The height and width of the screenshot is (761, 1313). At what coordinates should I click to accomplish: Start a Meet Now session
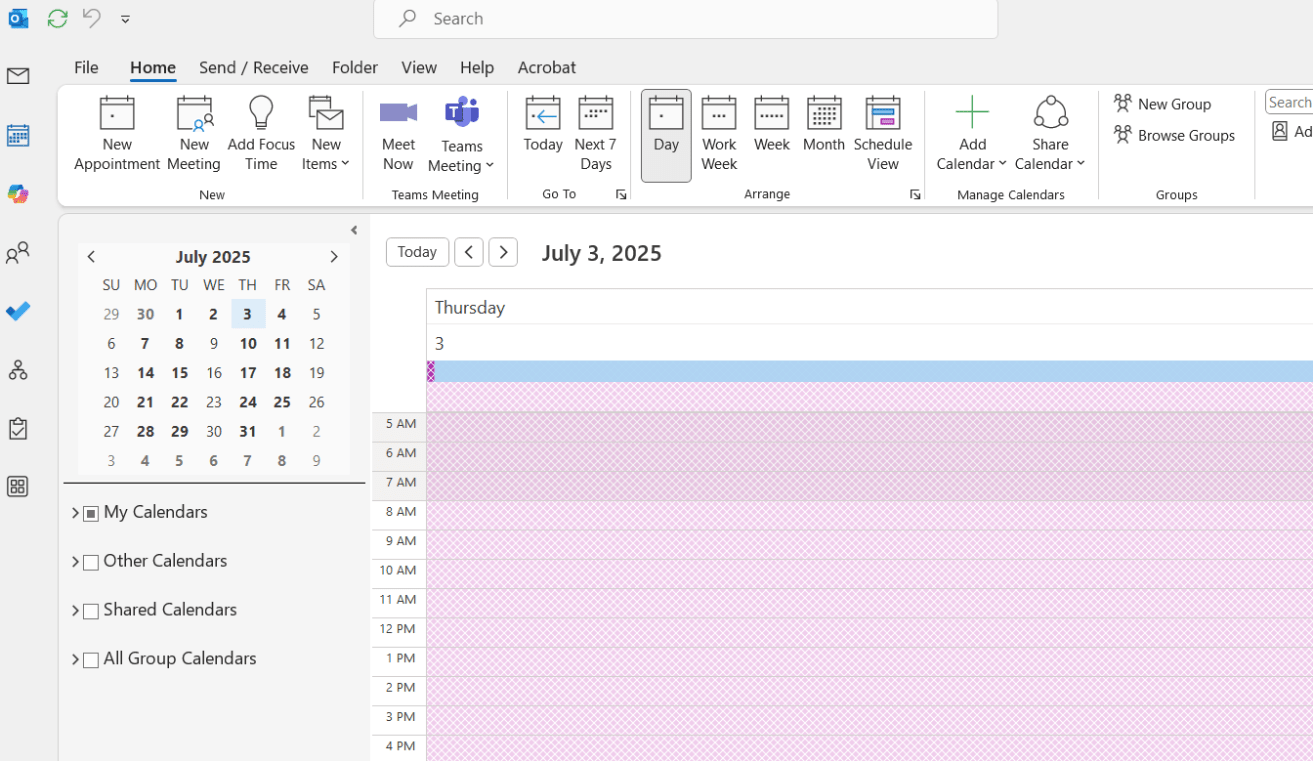click(398, 134)
